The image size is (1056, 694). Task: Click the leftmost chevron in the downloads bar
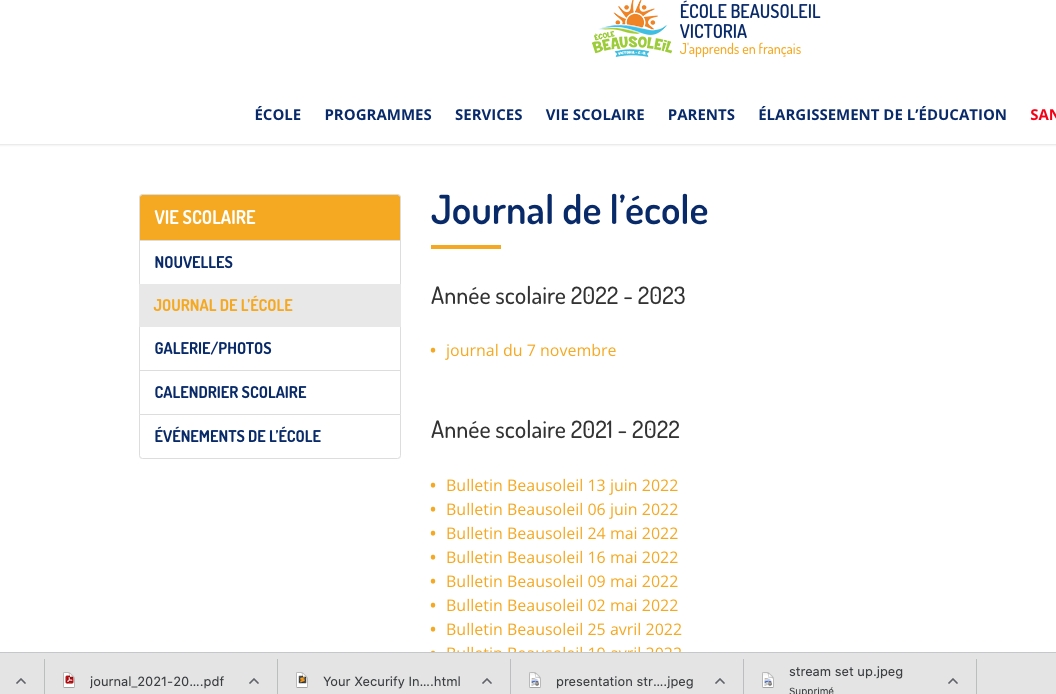click(x=21, y=681)
